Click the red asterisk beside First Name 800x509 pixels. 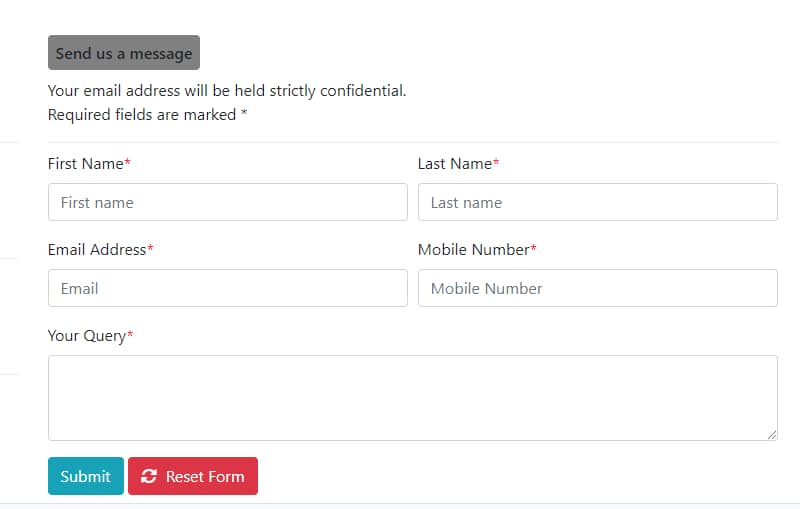click(127, 163)
